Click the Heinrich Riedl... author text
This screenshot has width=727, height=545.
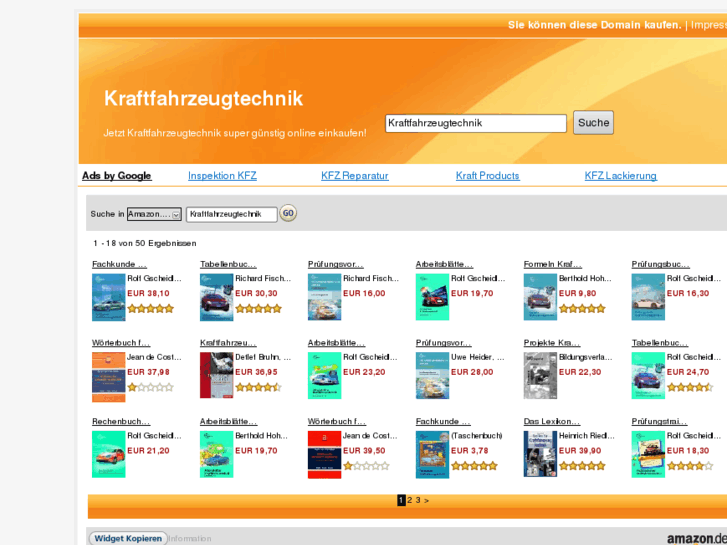point(586,436)
